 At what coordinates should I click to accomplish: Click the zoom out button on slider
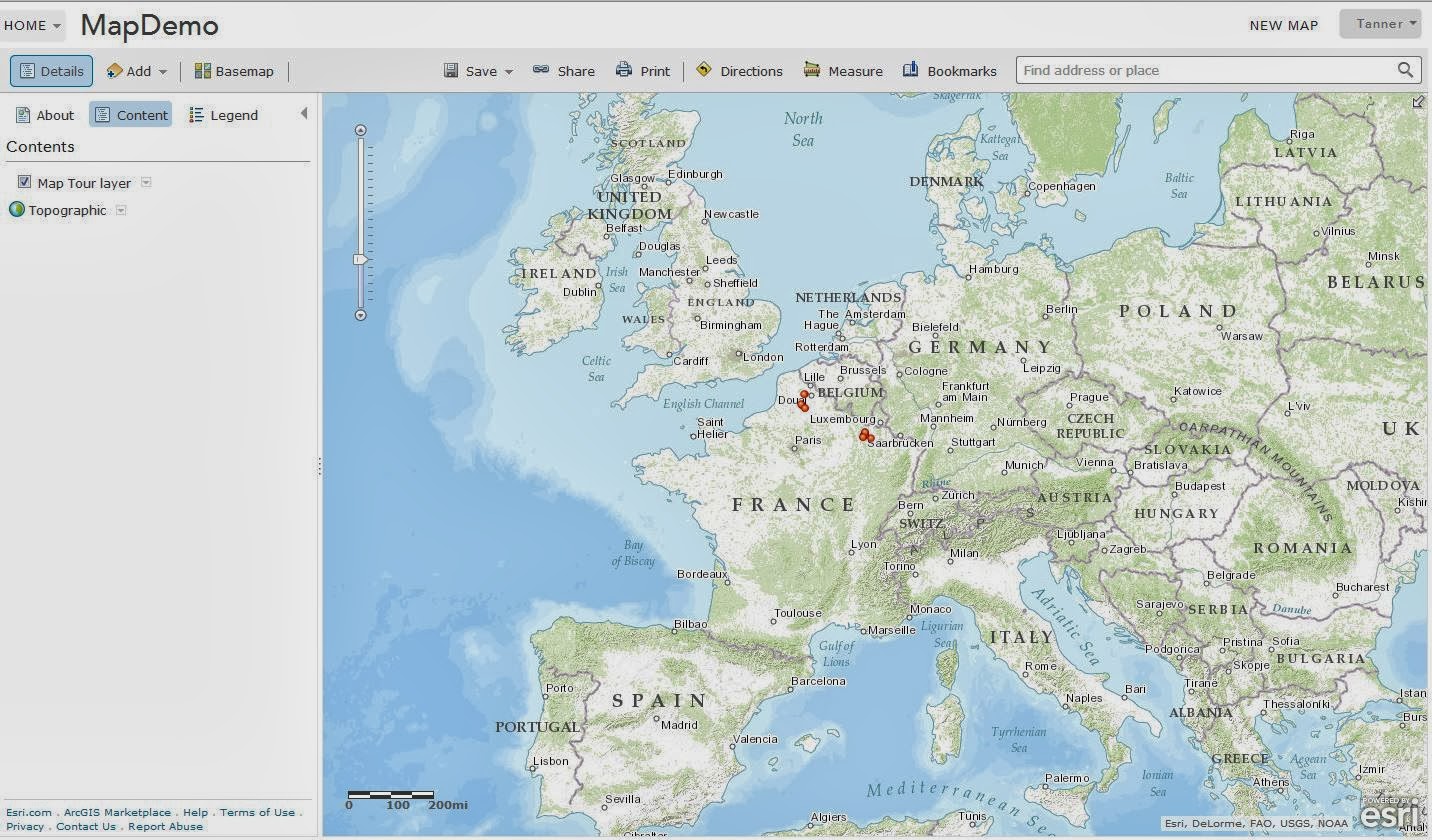point(361,315)
